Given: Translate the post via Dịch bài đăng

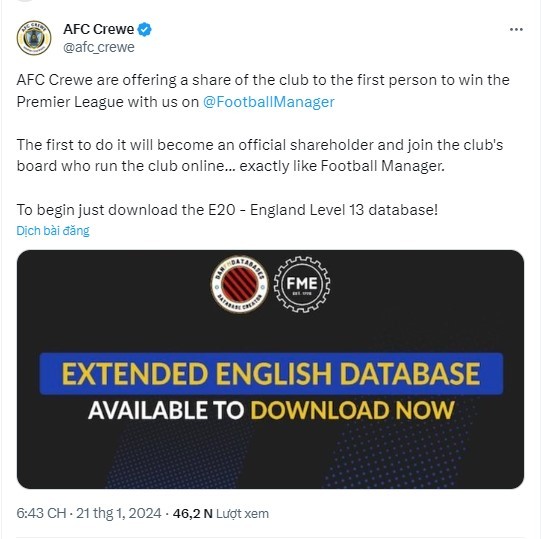Looking at the screenshot, I should [x=53, y=231].
